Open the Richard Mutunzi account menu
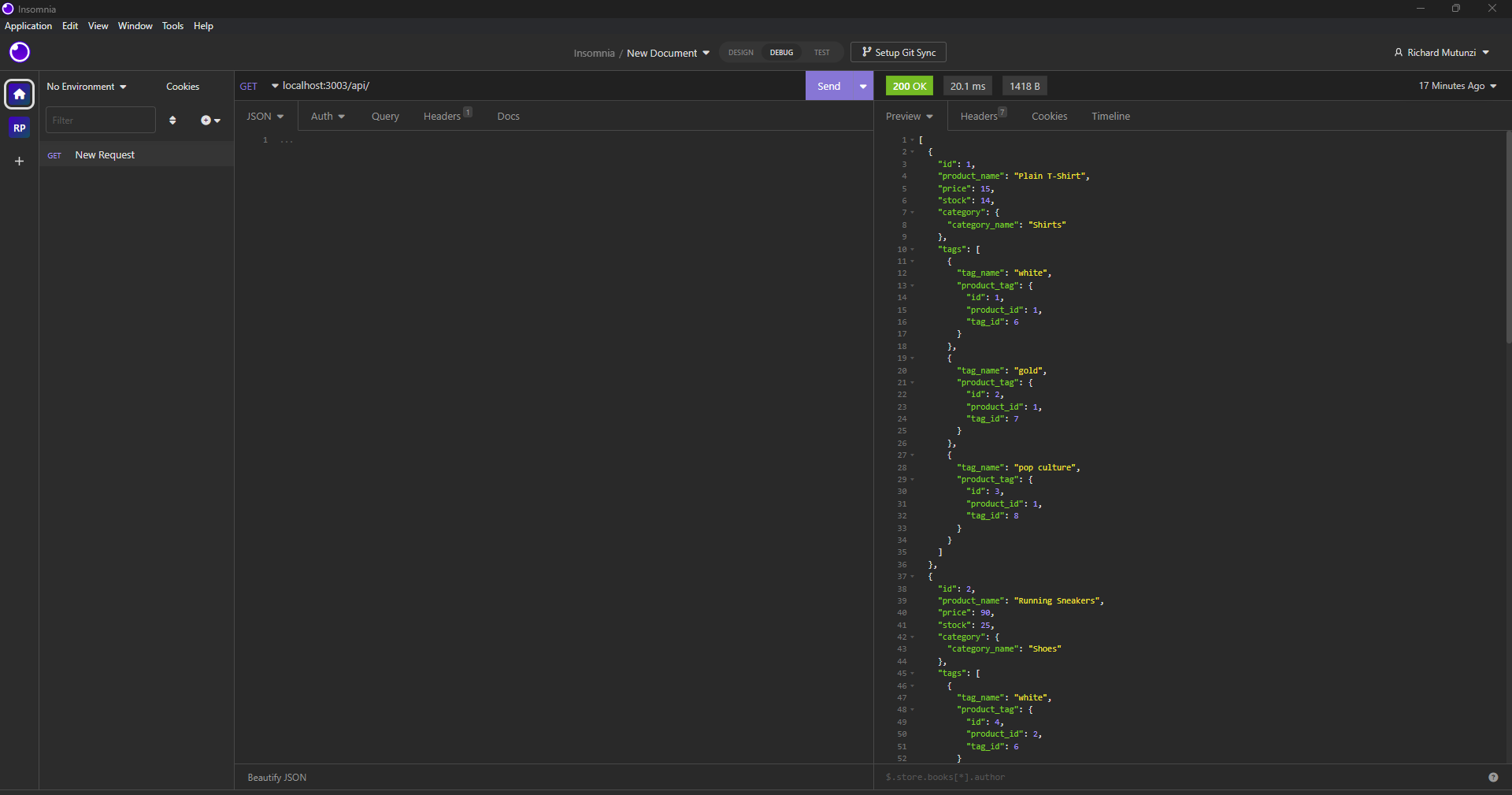 (1442, 52)
